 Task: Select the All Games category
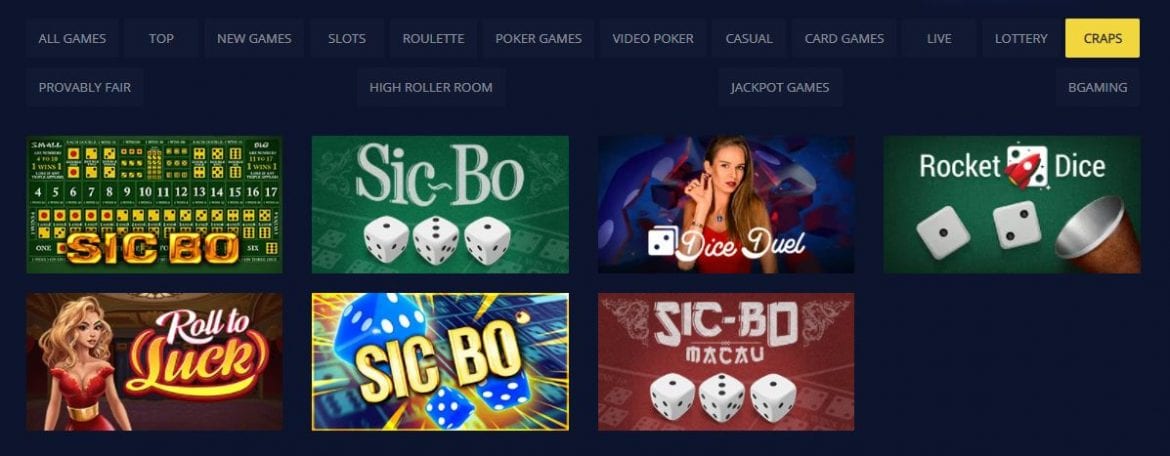coord(72,38)
